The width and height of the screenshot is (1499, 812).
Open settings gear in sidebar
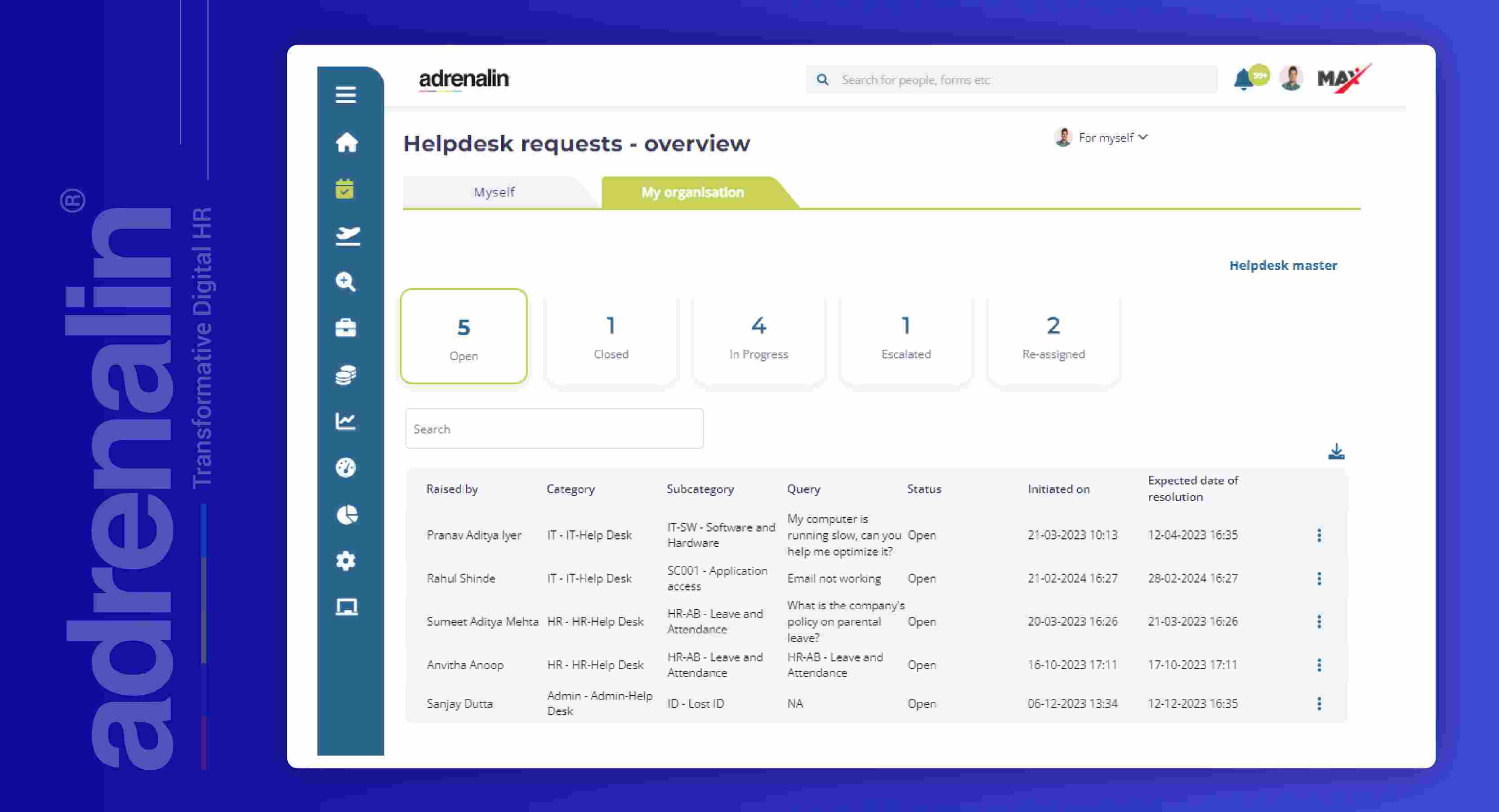point(346,561)
